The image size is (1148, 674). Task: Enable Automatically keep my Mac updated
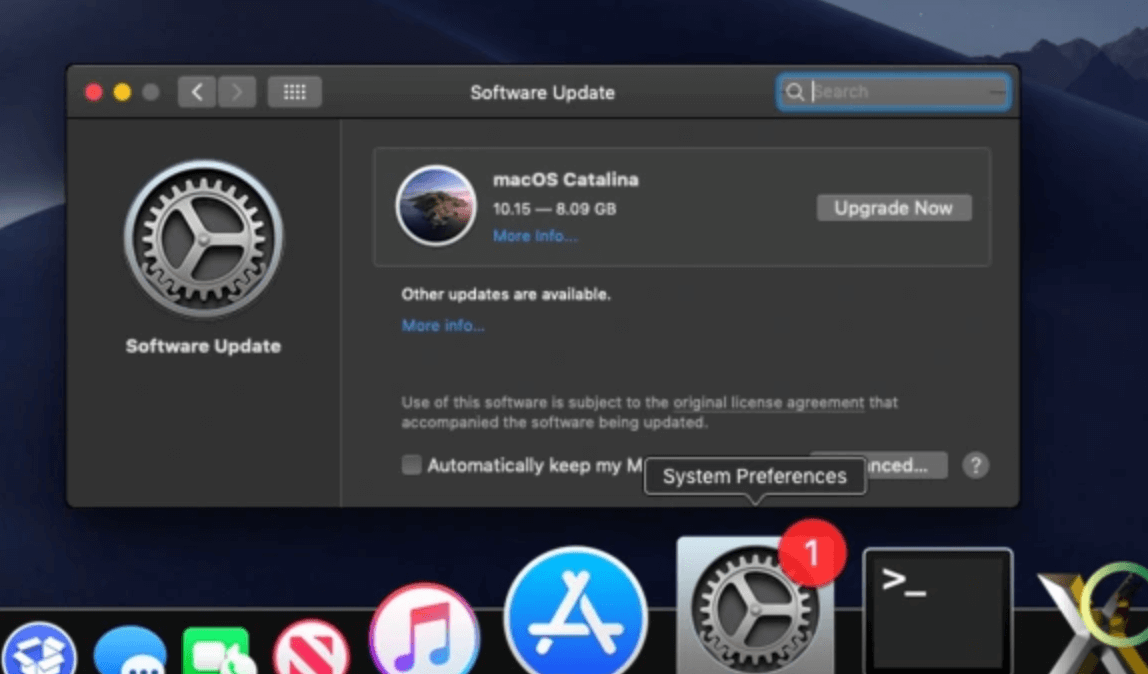(x=411, y=465)
